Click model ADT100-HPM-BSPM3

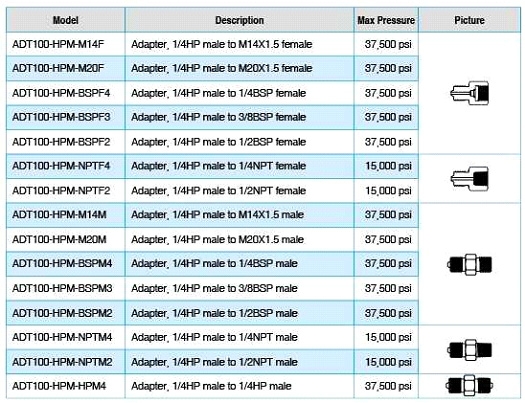pos(62,288)
